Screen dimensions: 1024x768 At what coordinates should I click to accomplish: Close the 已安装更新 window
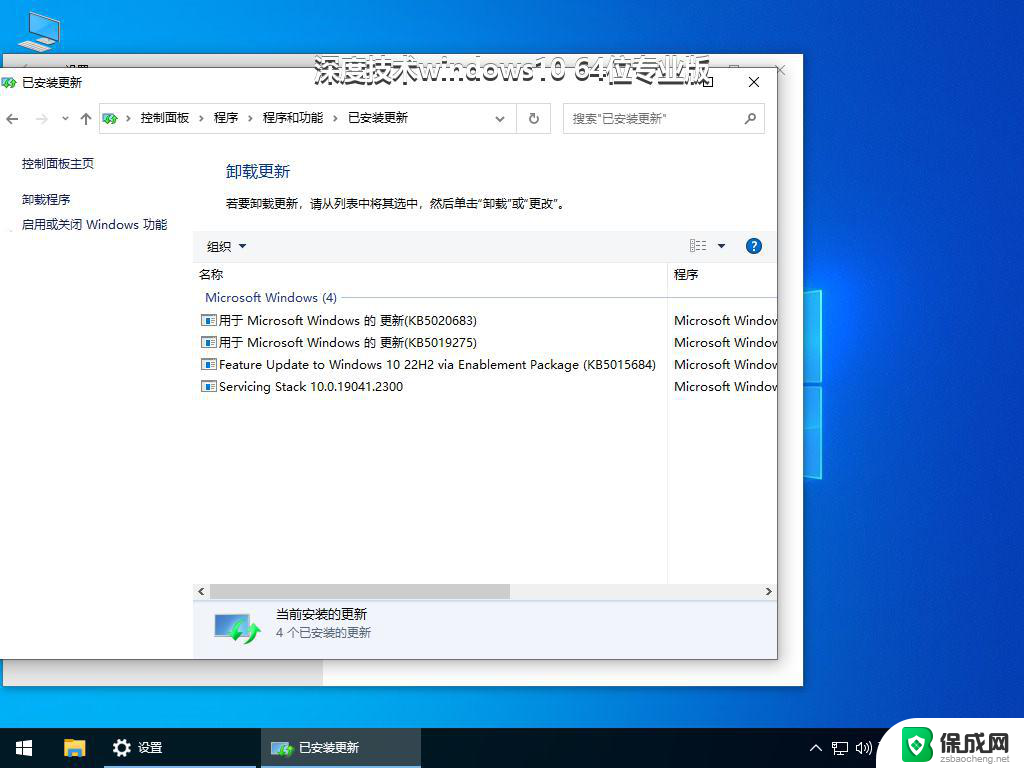point(754,82)
